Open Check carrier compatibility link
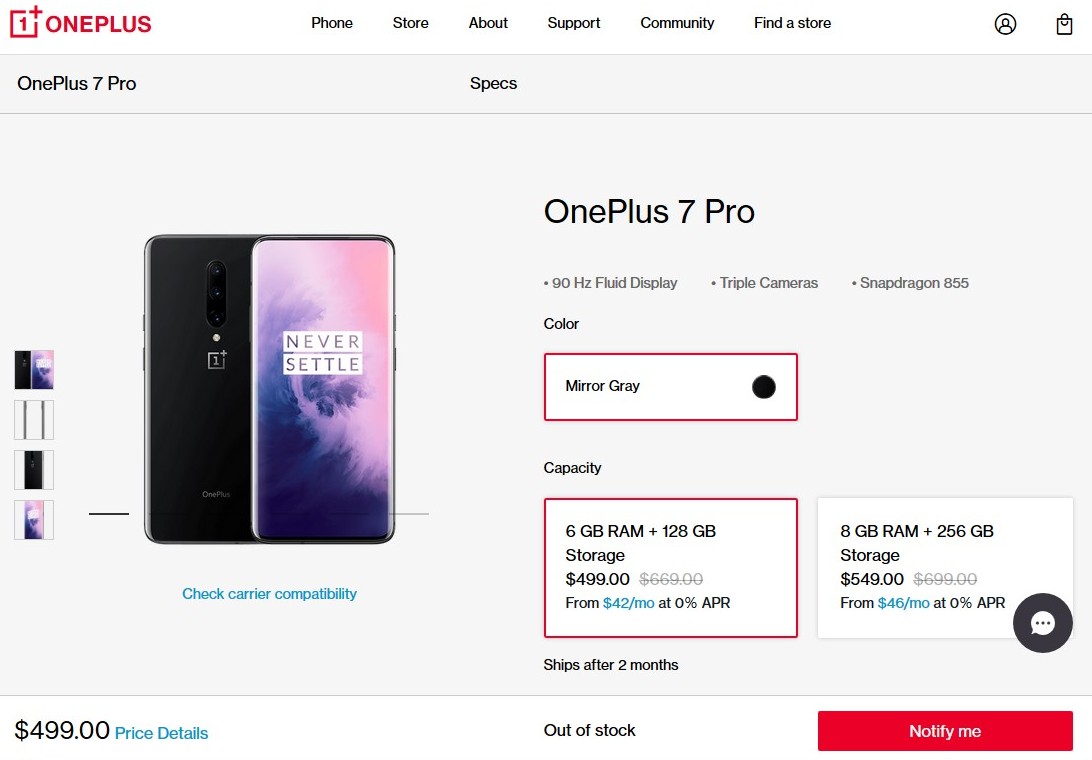 point(269,594)
